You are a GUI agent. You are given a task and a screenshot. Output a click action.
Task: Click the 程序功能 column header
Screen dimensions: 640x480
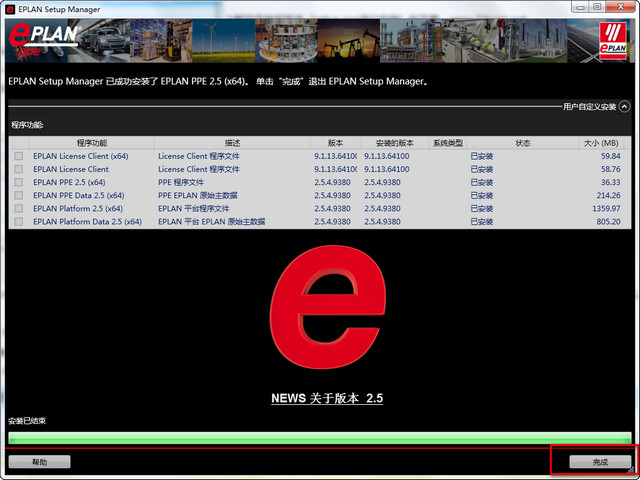92,143
